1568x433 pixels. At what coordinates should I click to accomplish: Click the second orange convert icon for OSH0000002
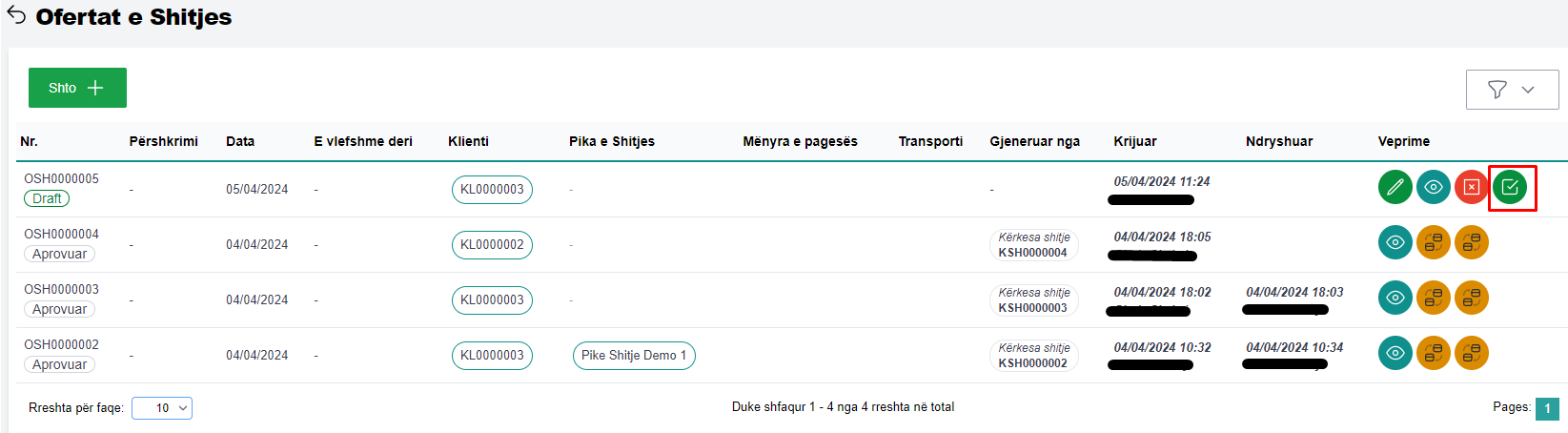click(1471, 353)
